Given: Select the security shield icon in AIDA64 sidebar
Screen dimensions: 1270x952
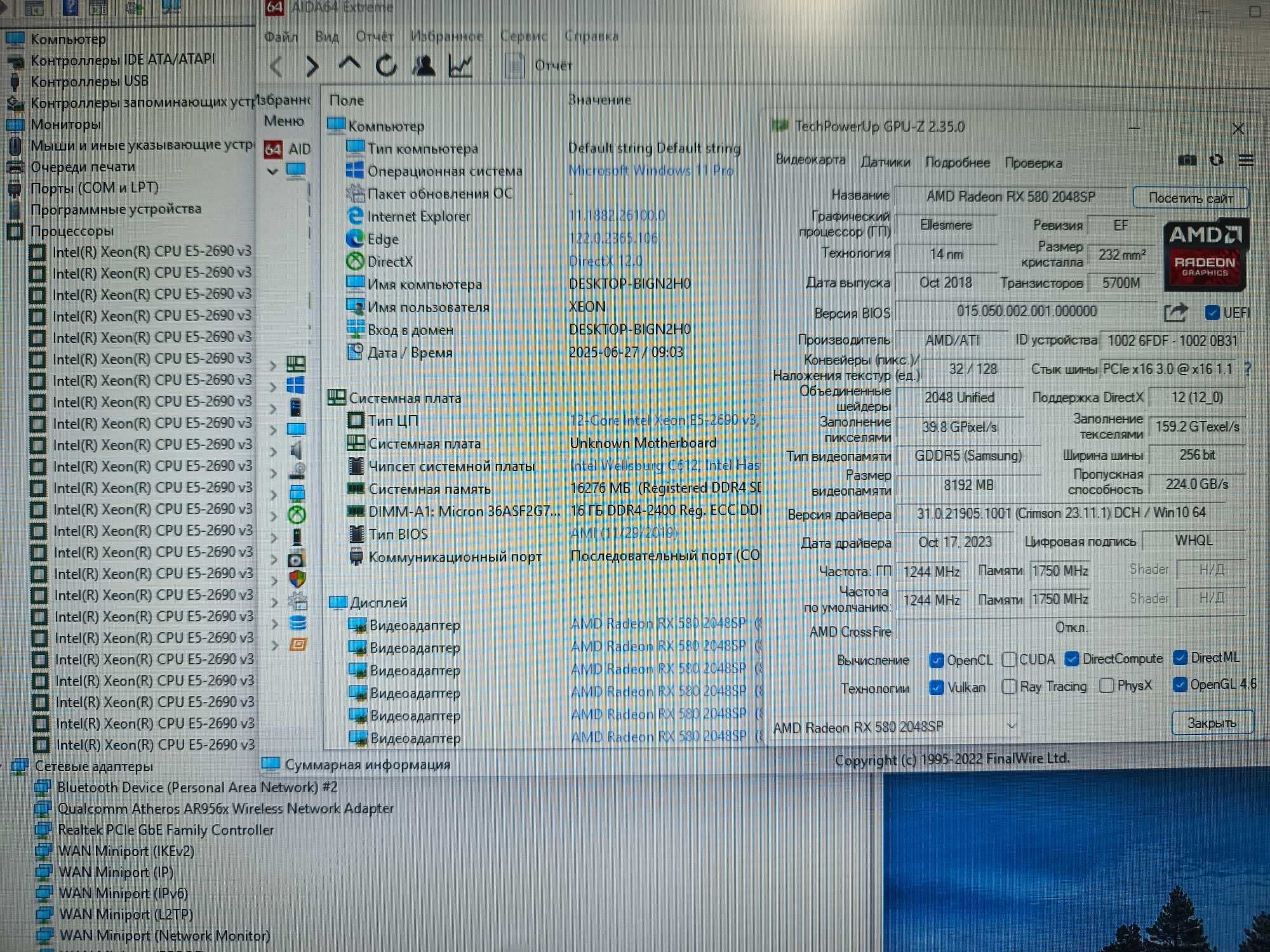Looking at the screenshot, I should click(297, 579).
